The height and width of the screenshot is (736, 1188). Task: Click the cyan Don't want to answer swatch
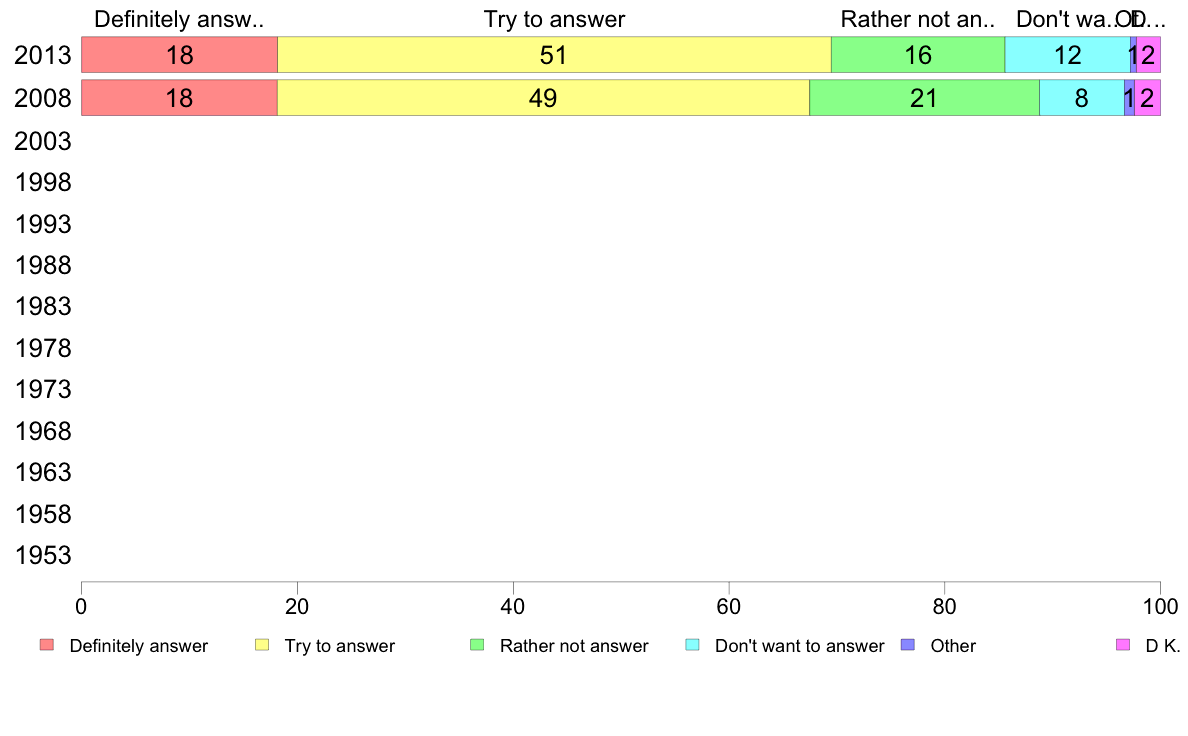tap(692, 645)
